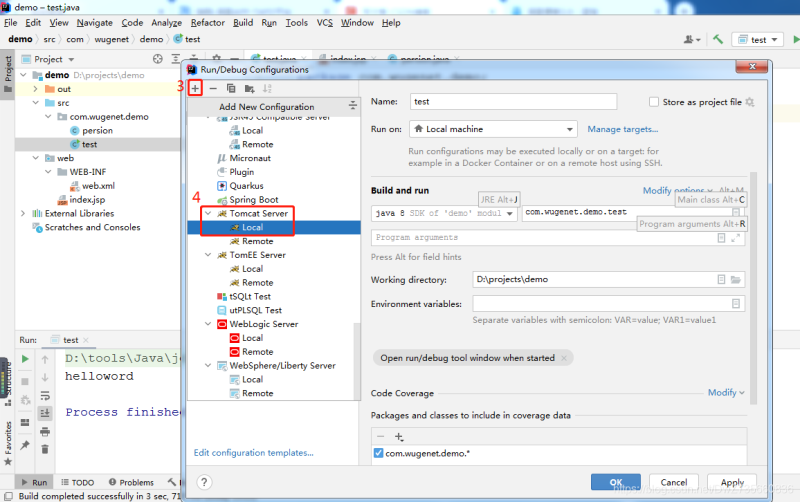
Task: Remove the Open run/debug tool window chip
Action: click(564, 358)
